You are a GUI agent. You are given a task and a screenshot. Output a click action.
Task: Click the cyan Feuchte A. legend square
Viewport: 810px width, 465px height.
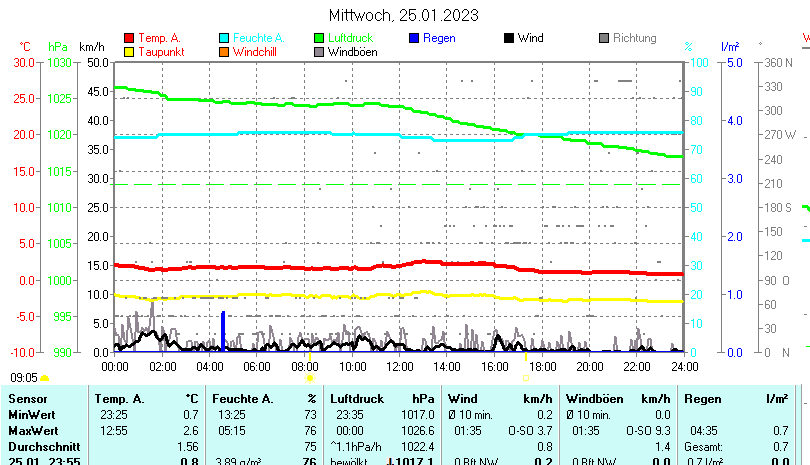(224, 38)
